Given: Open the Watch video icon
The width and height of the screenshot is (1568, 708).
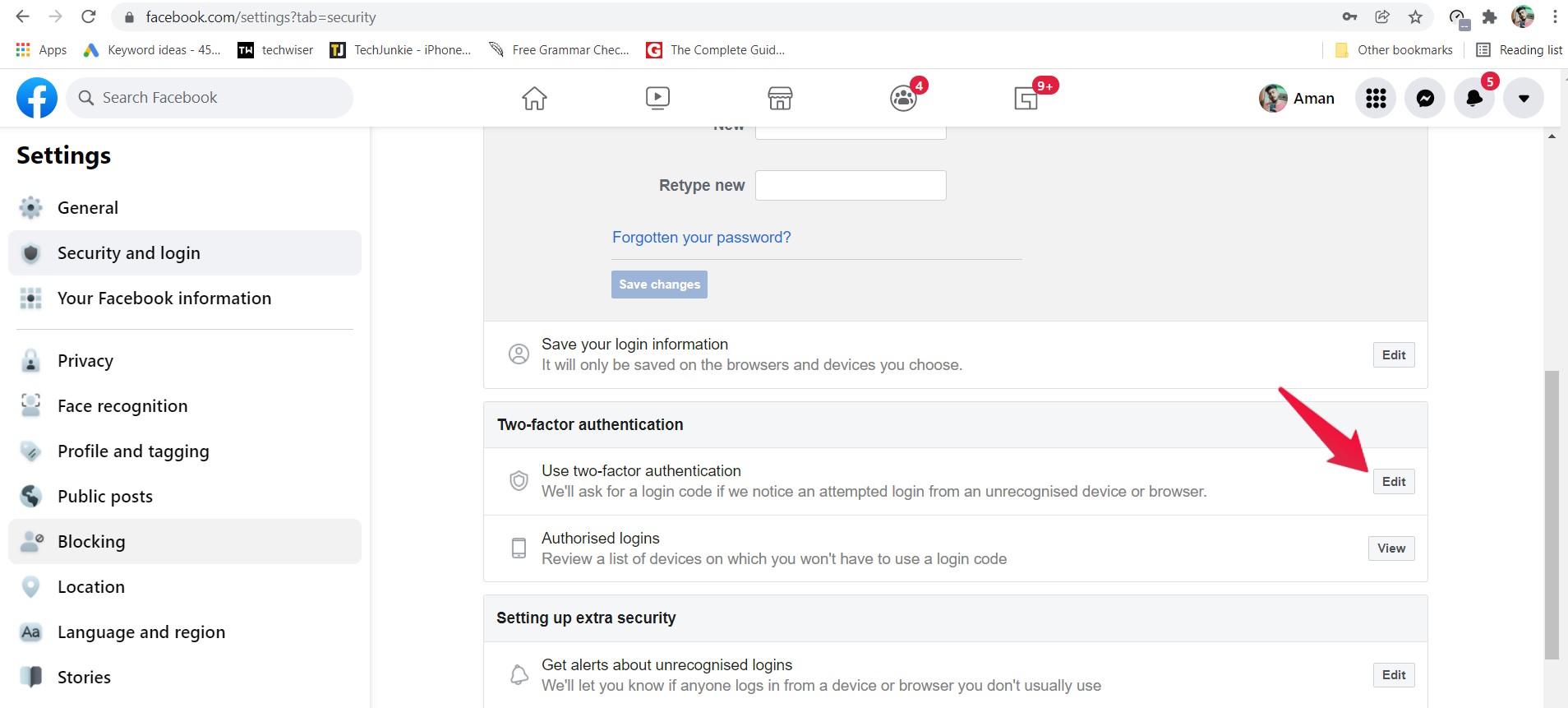Looking at the screenshot, I should pyautogui.click(x=657, y=98).
